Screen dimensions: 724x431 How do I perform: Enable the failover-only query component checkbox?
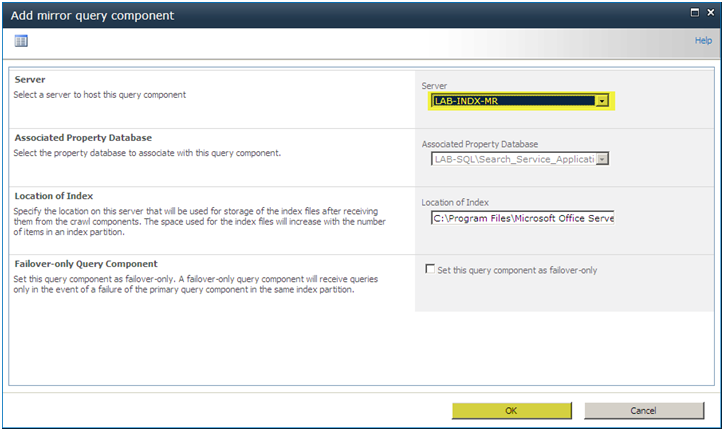[430, 269]
